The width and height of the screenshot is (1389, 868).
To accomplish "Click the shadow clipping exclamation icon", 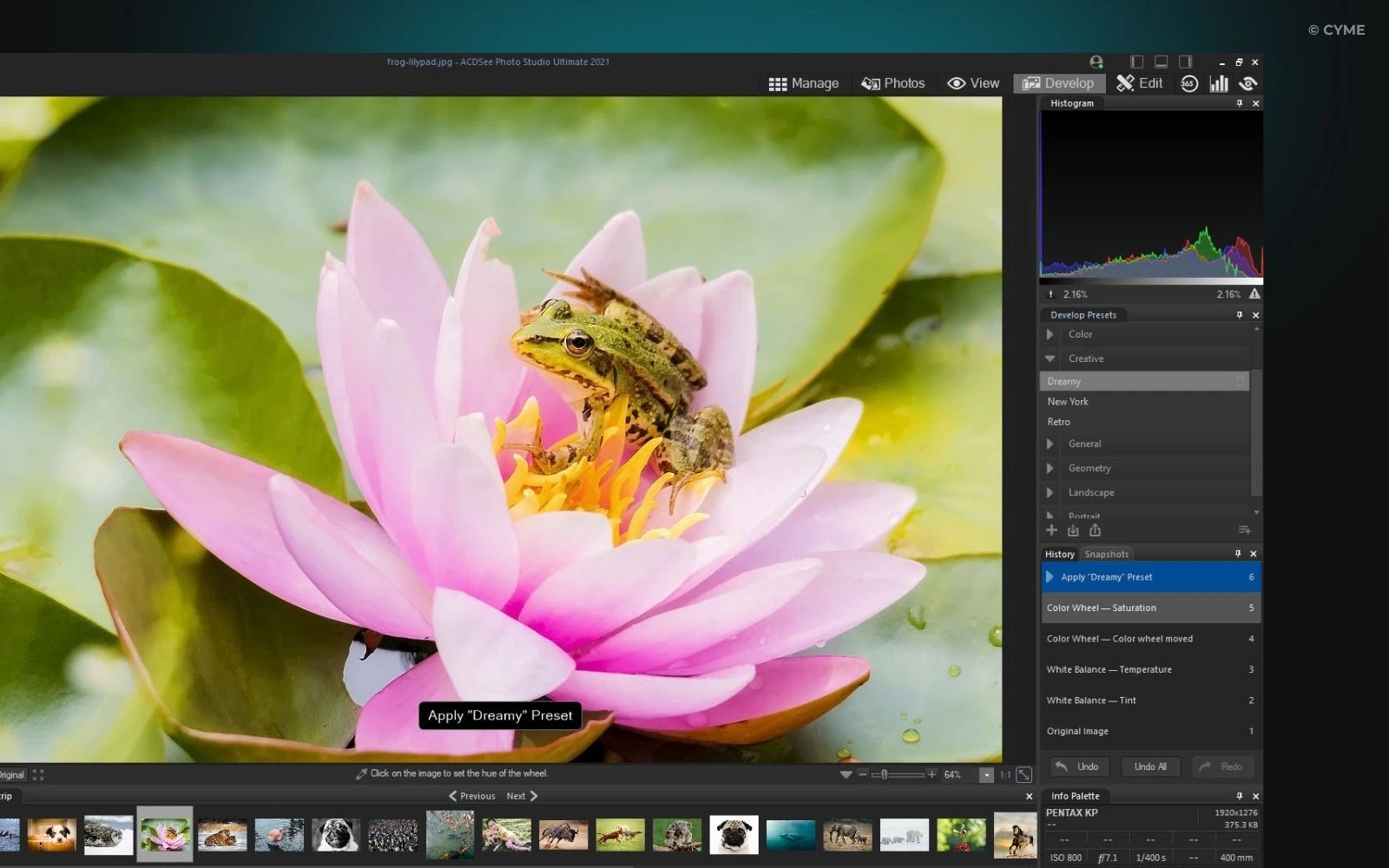I will (x=1050, y=294).
